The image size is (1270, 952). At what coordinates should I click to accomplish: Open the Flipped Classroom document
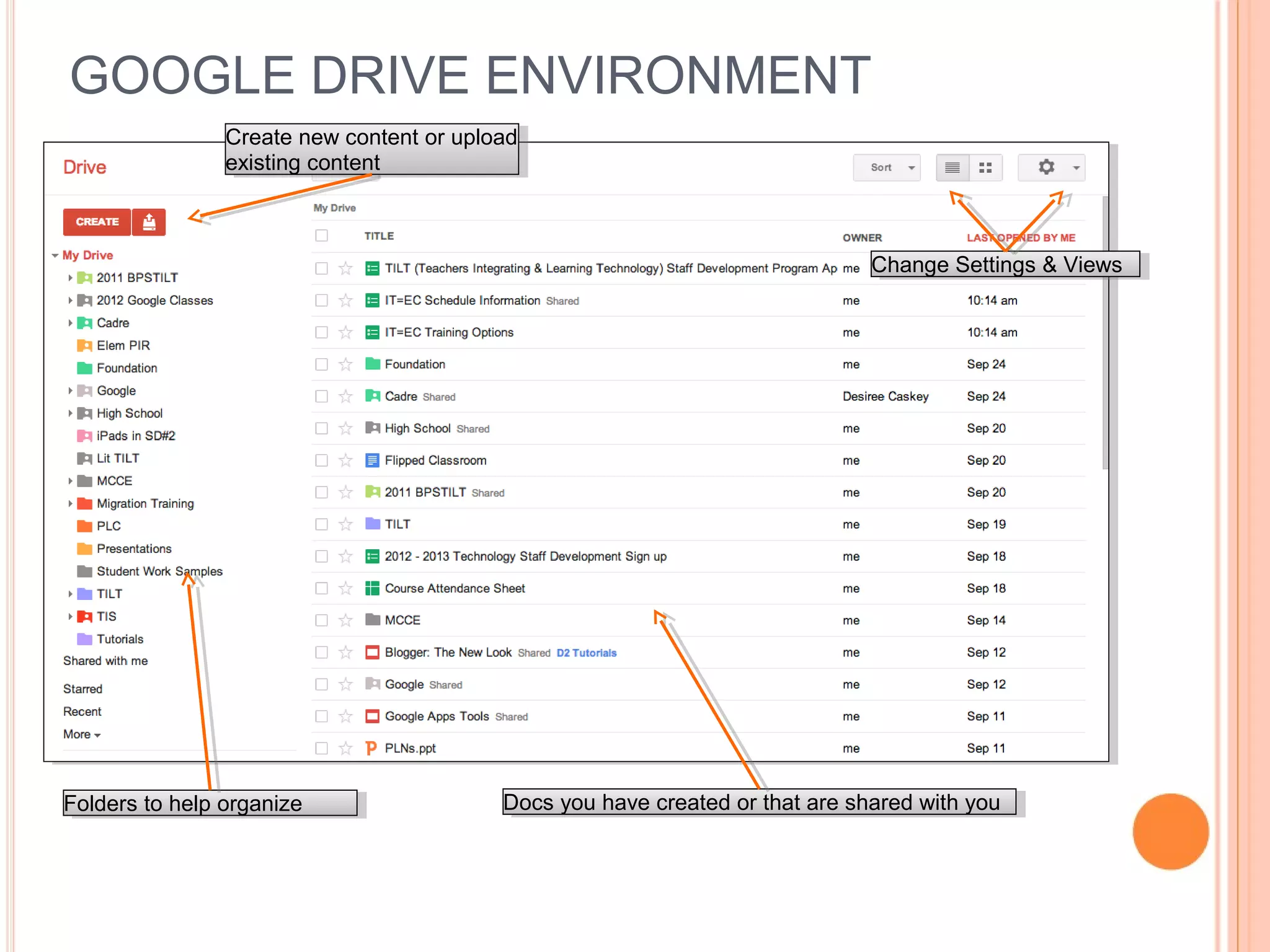point(435,461)
